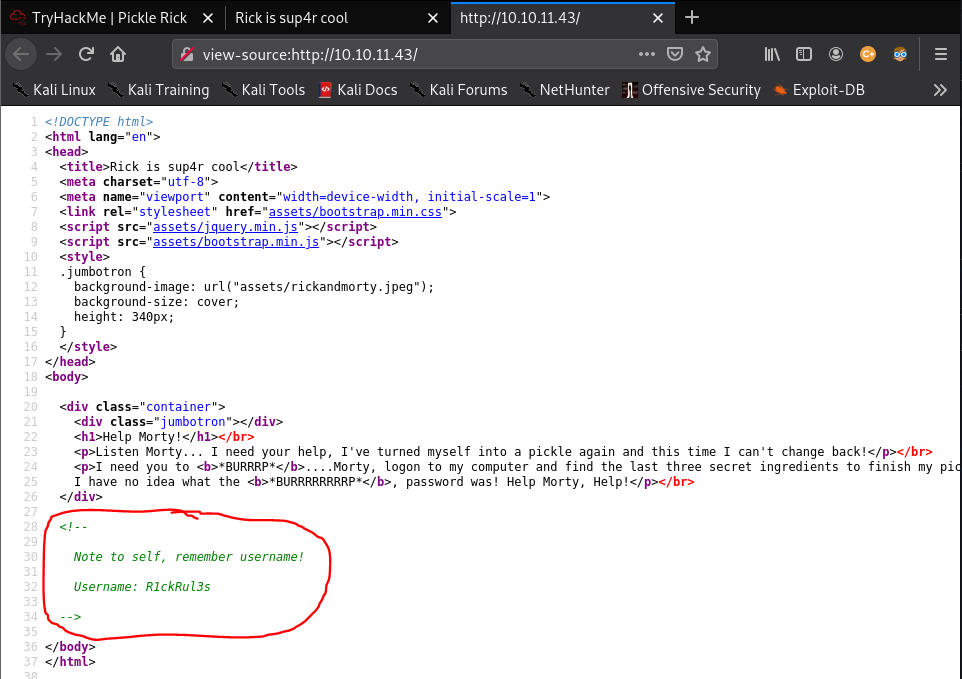This screenshot has width=962, height=679.
Task: Click the meta viewport line
Action: (305, 197)
